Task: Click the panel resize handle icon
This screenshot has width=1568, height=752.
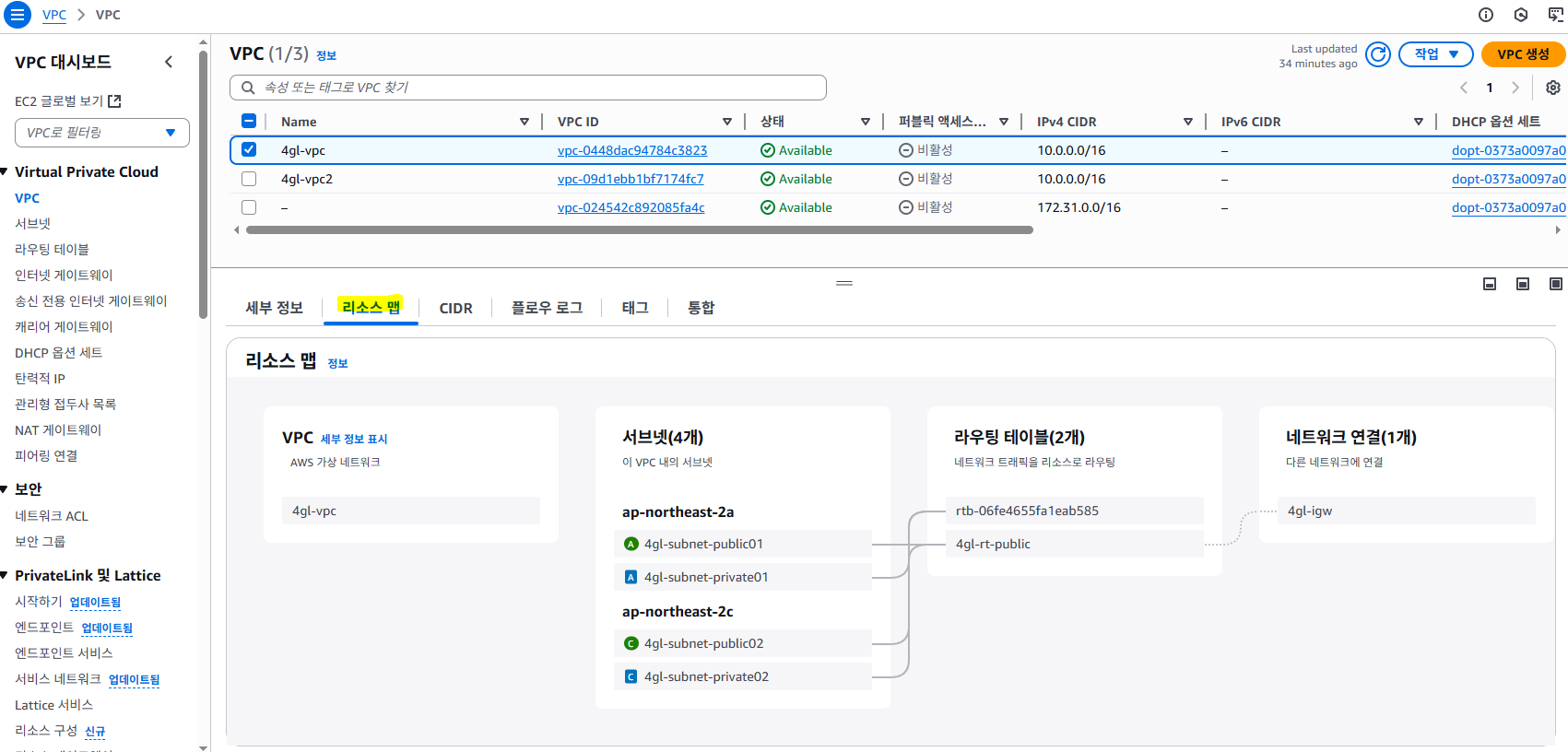Action: pos(844,283)
